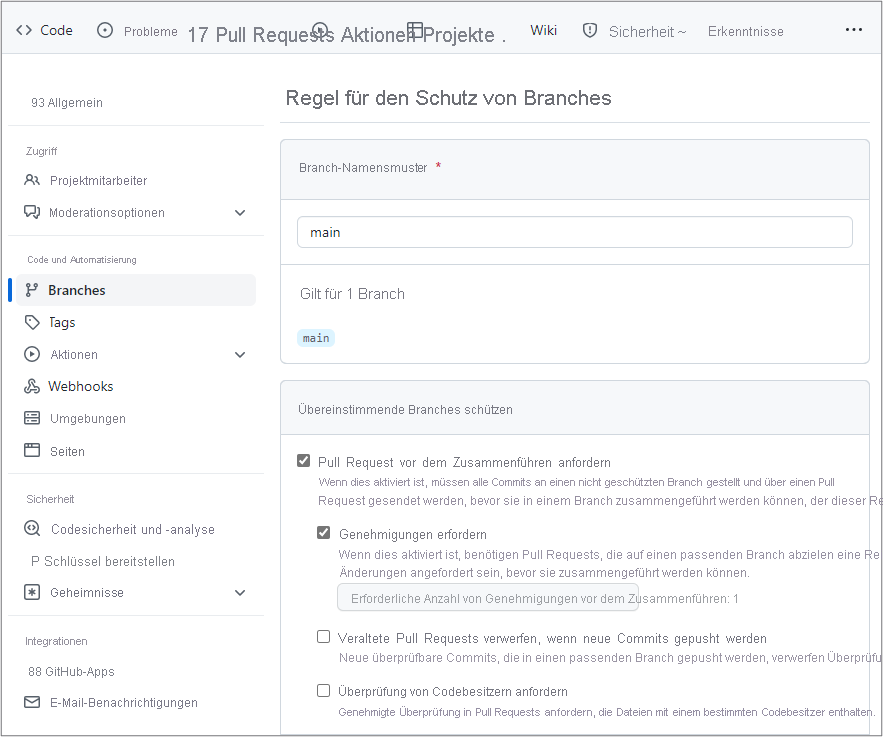Screen dimensions: 883x737
Task: Open Webhooks settings
Action: [81, 386]
